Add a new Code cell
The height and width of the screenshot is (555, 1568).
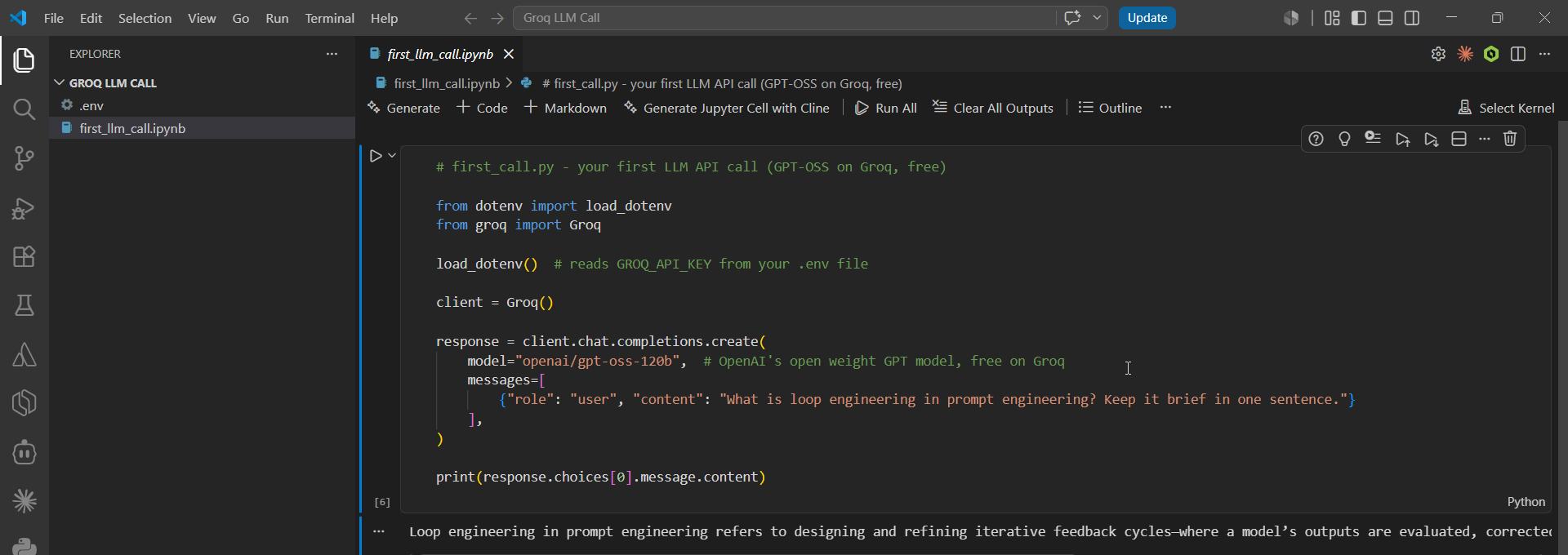tap(483, 108)
